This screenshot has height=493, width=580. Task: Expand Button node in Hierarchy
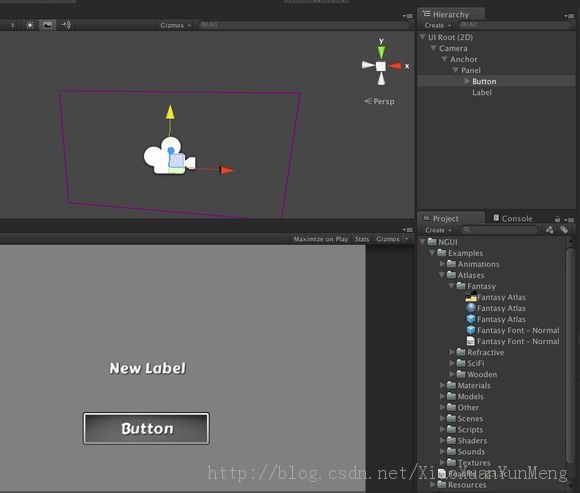point(467,81)
